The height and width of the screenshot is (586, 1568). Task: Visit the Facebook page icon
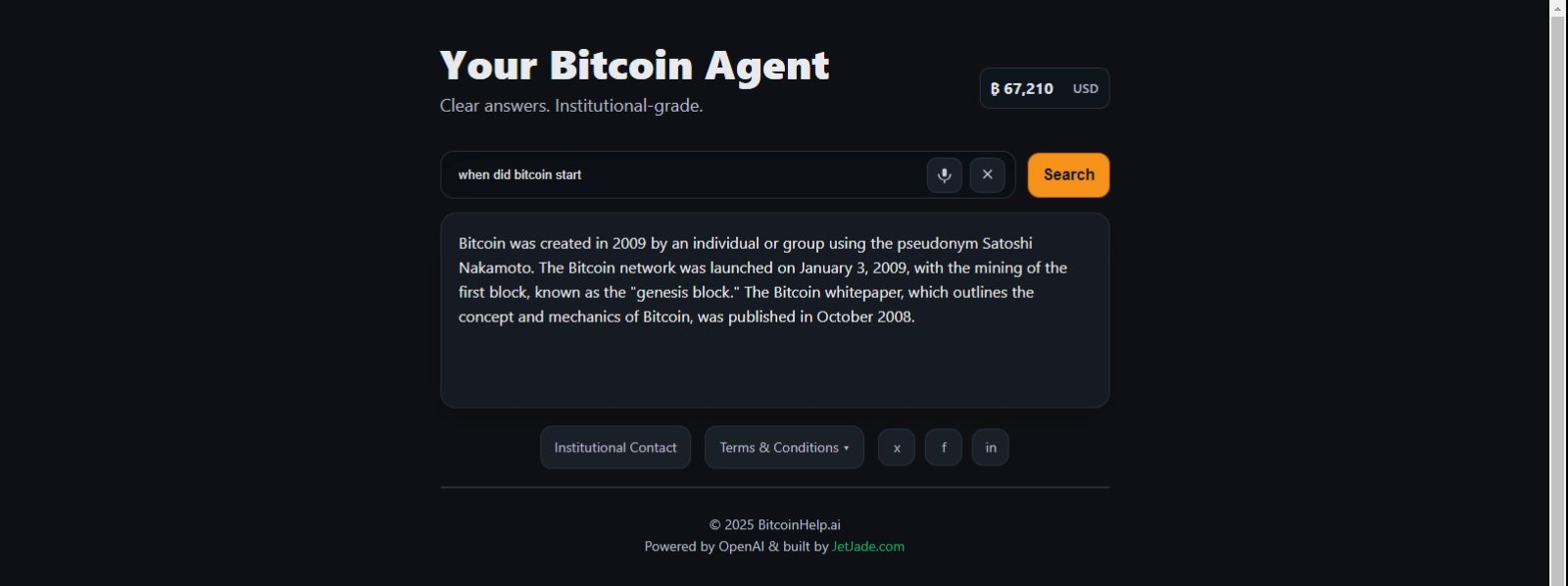[x=943, y=447]
